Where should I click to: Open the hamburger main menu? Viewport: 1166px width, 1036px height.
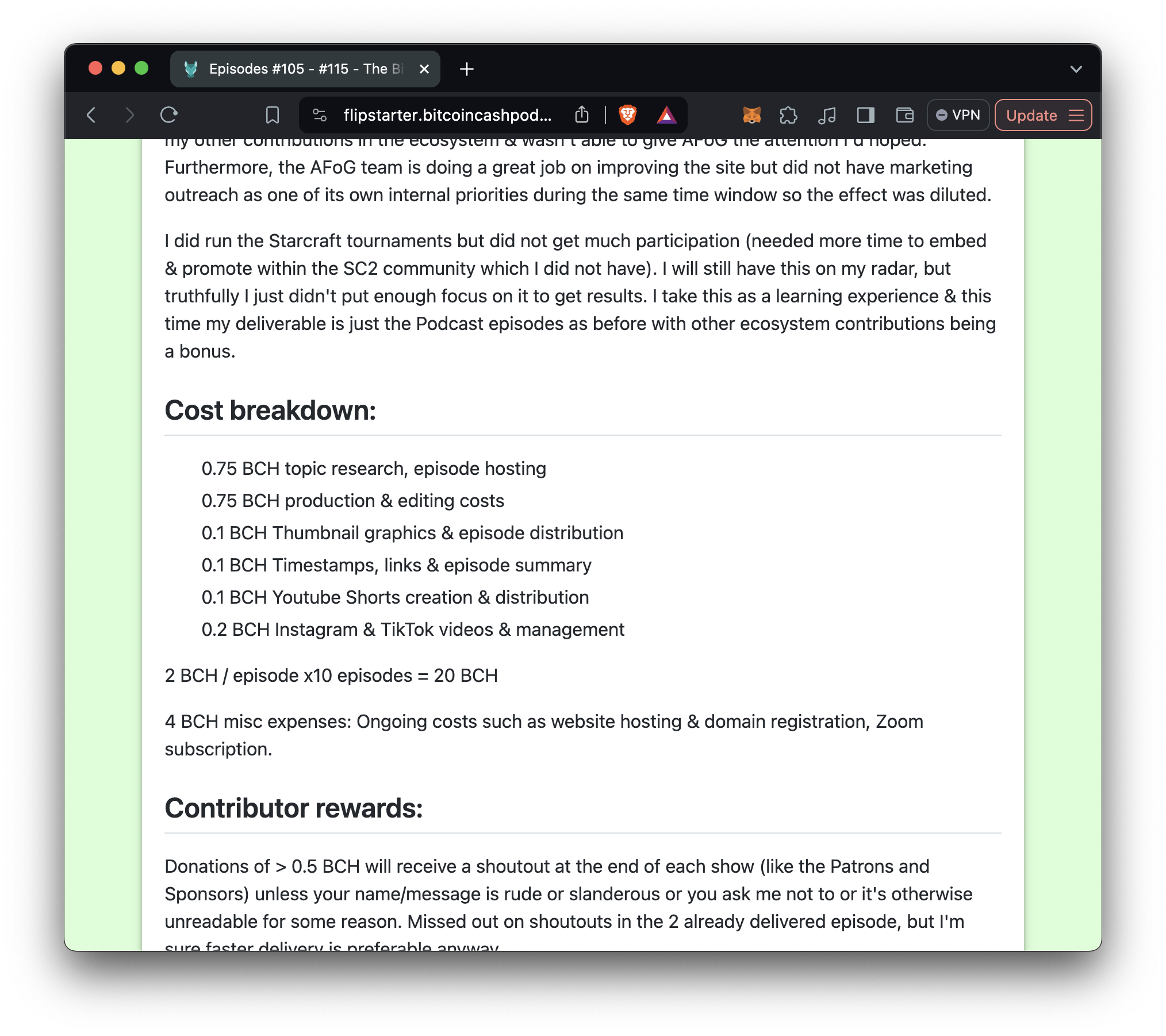pyautogui.click(x=1076, y=115)
